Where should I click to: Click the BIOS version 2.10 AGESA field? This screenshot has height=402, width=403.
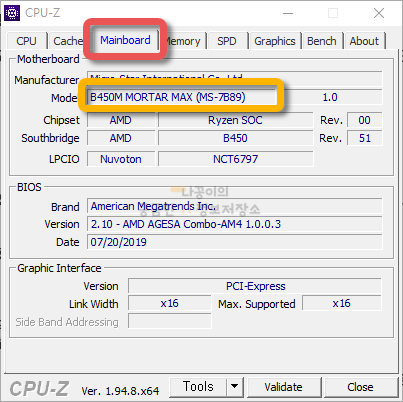(x=235, y=224)
